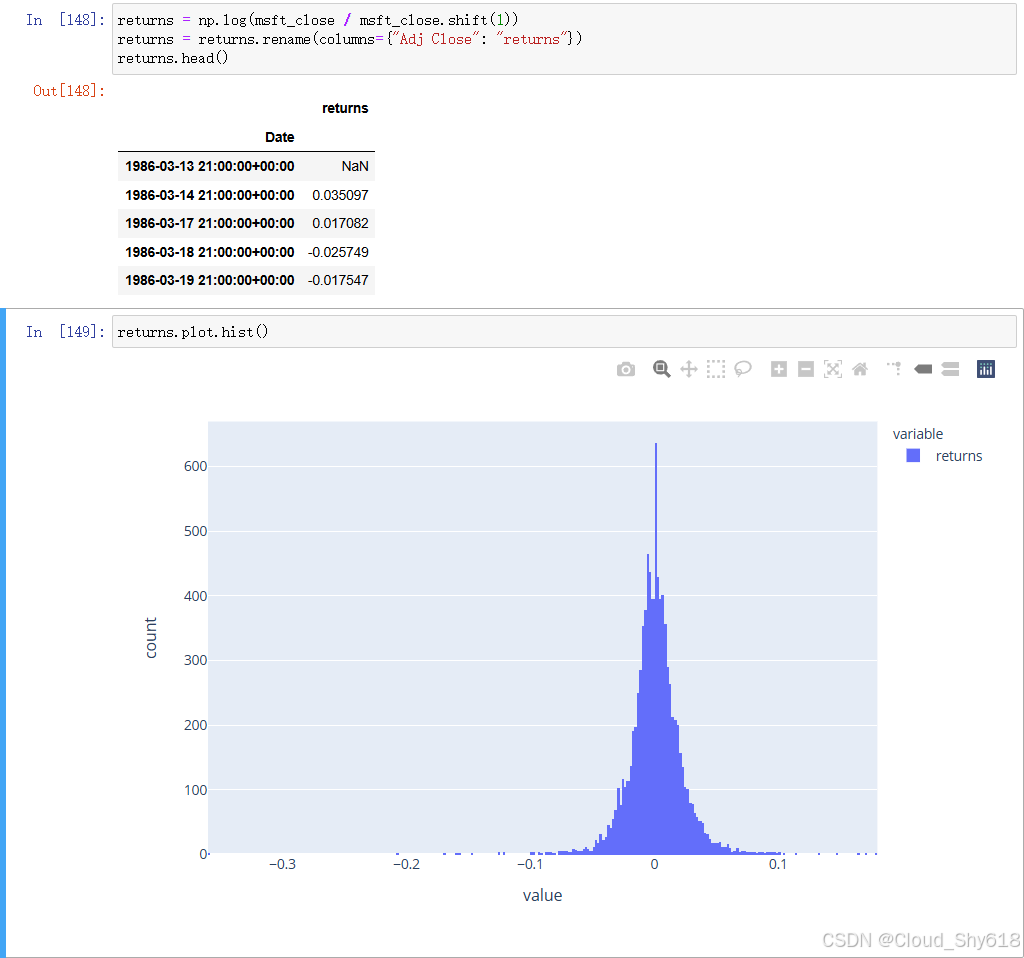Click the 600 y-axis tick label
1024x958 pixels.
pyautogui.click(x=195, y=466)
